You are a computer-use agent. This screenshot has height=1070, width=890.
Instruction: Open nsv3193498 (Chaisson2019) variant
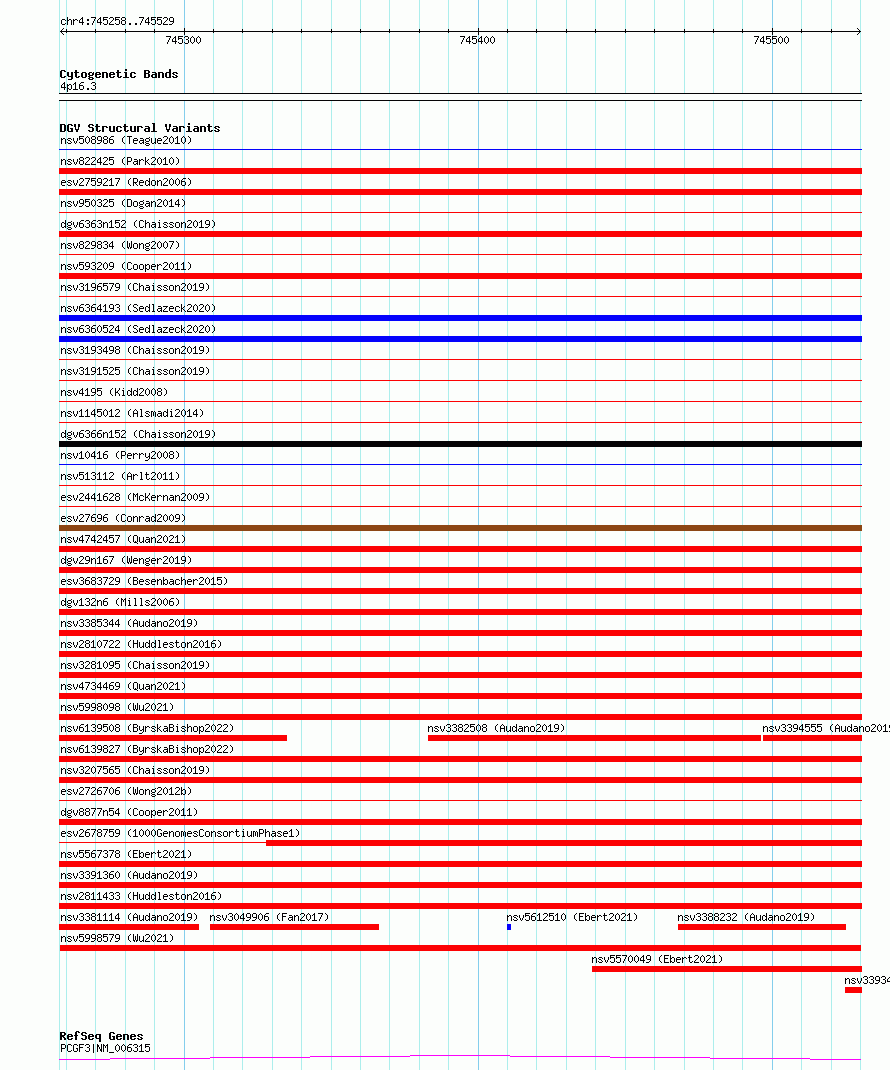135,351
